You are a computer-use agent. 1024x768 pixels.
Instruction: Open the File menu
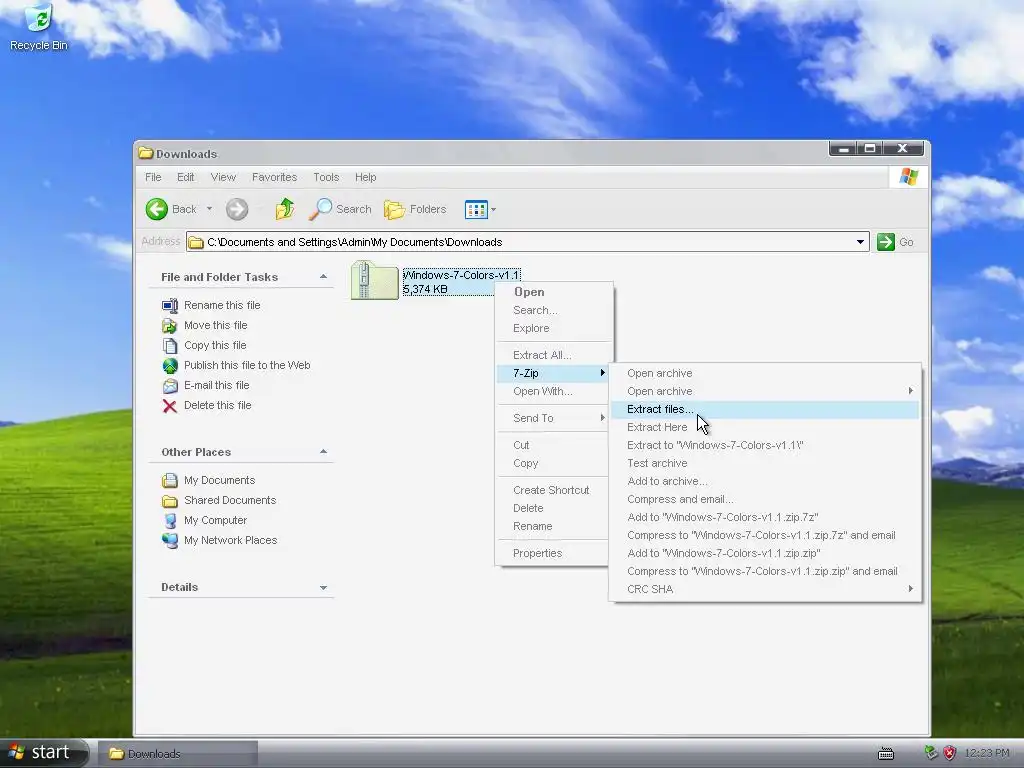[153, 177]
